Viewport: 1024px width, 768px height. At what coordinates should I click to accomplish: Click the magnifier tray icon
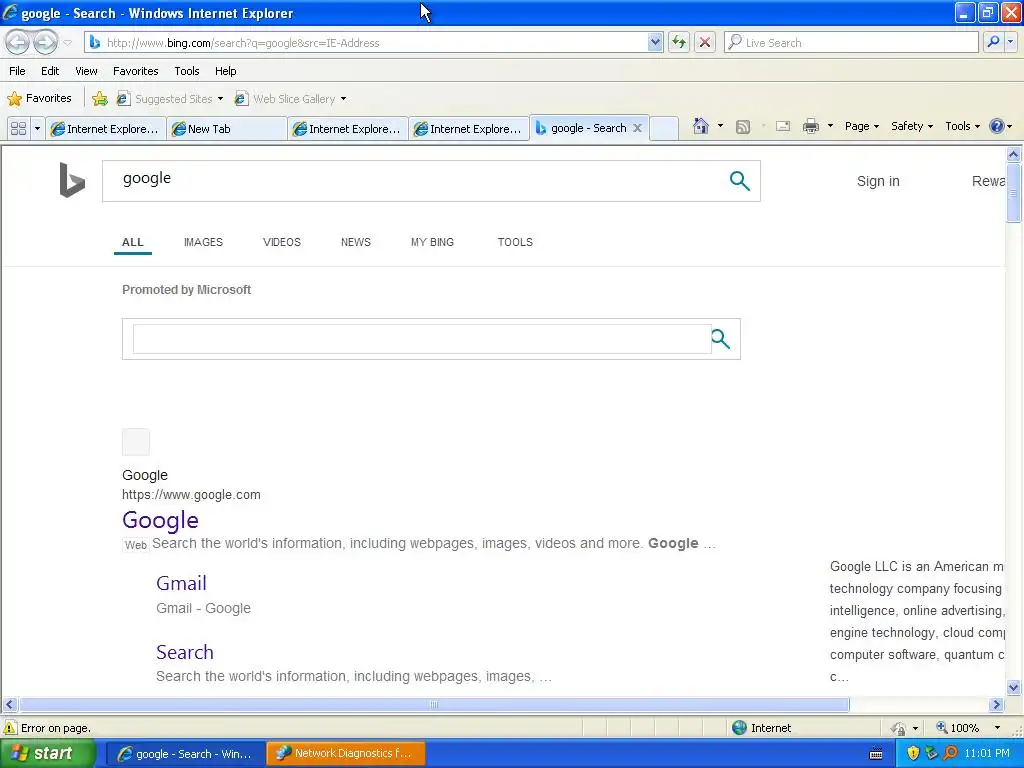pos(950,754)
